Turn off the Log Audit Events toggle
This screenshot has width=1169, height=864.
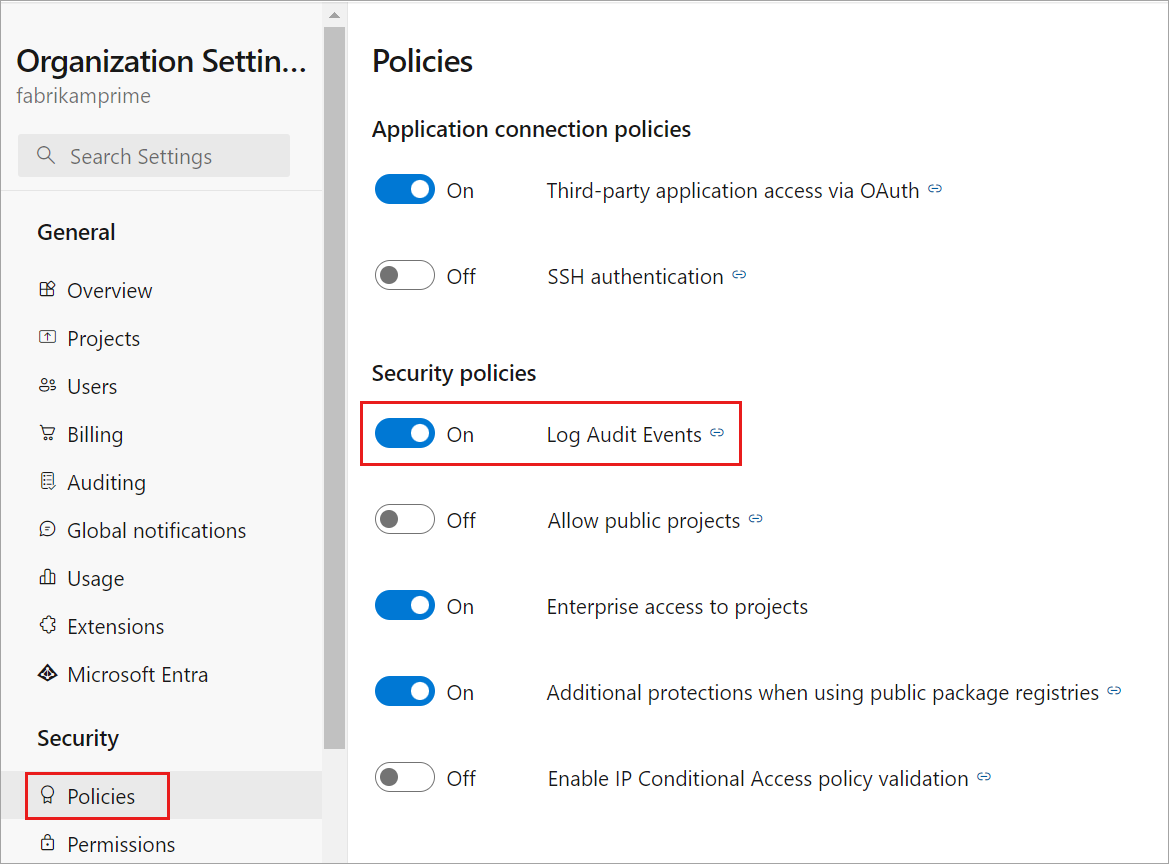[405, 433]
